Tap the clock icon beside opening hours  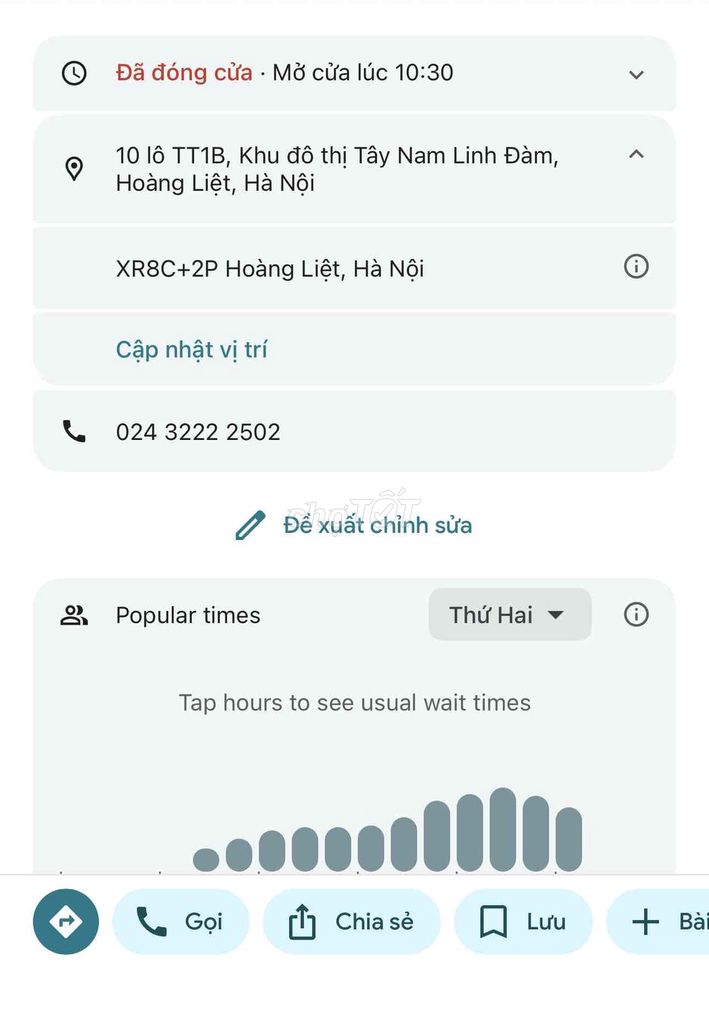click(x=74, y=73)
